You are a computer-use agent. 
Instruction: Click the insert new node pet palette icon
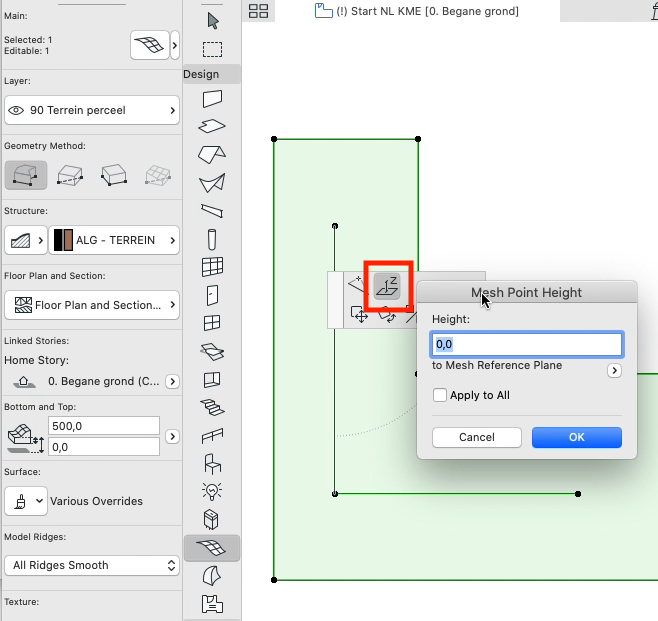coord(357,284)
